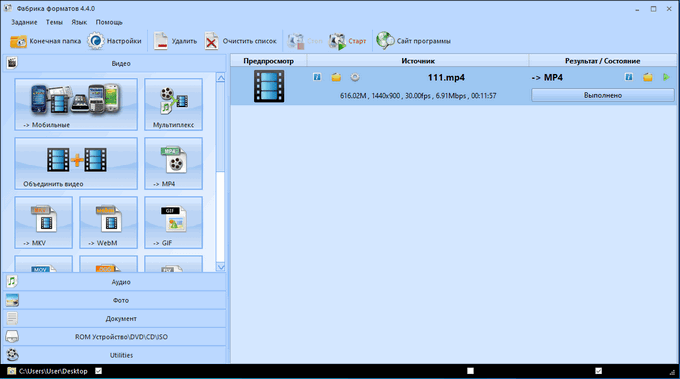The image size is (680, 379).
Task: Select the Объединить видео tile
Action: coord(76,163)
